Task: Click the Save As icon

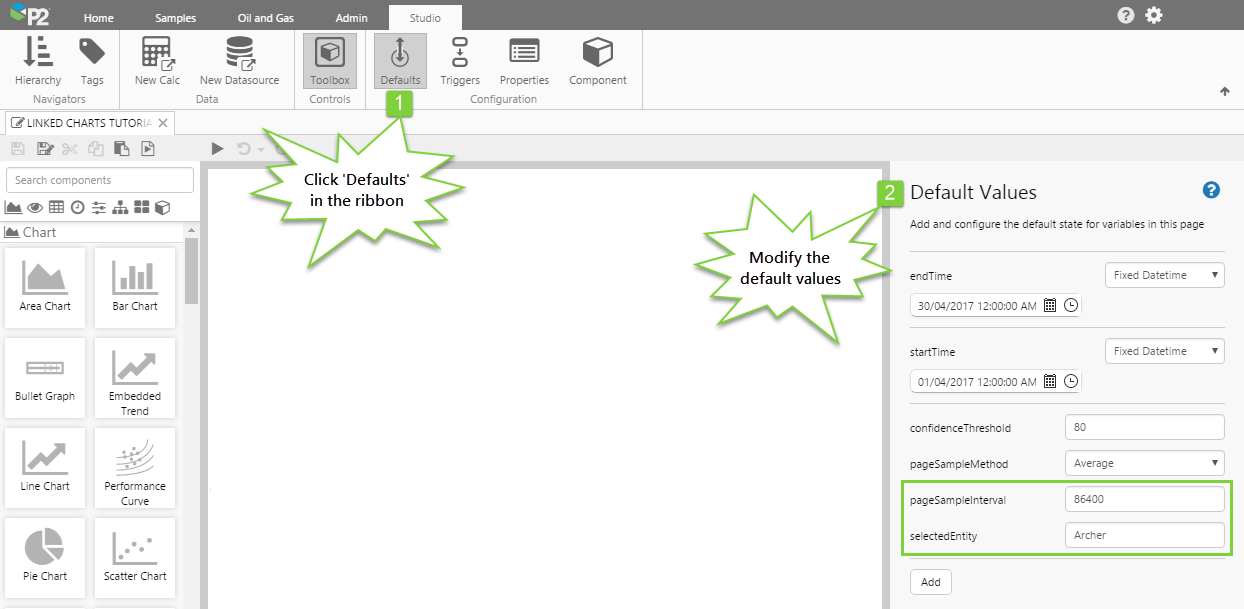Action: click(44, 149)
